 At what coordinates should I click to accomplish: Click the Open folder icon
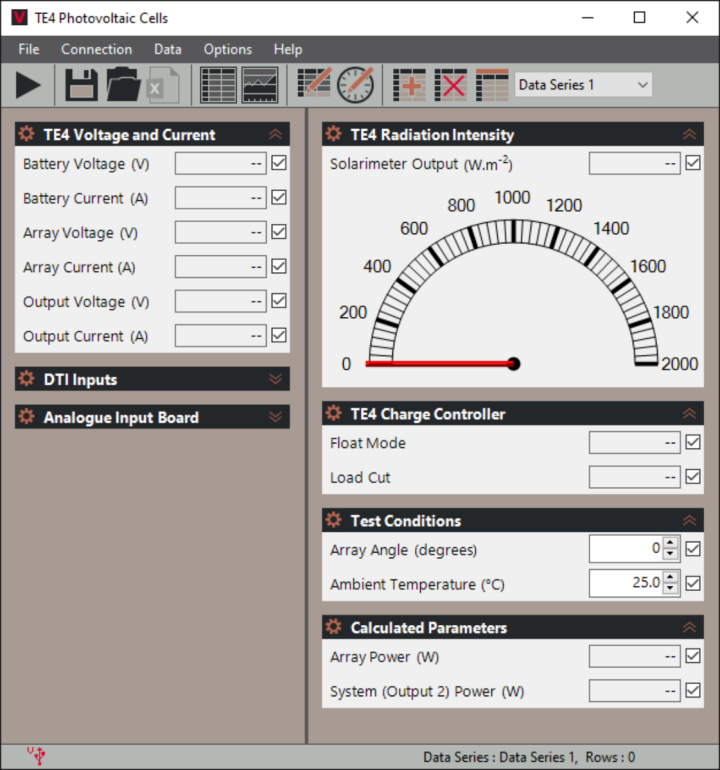coord(123,85)
